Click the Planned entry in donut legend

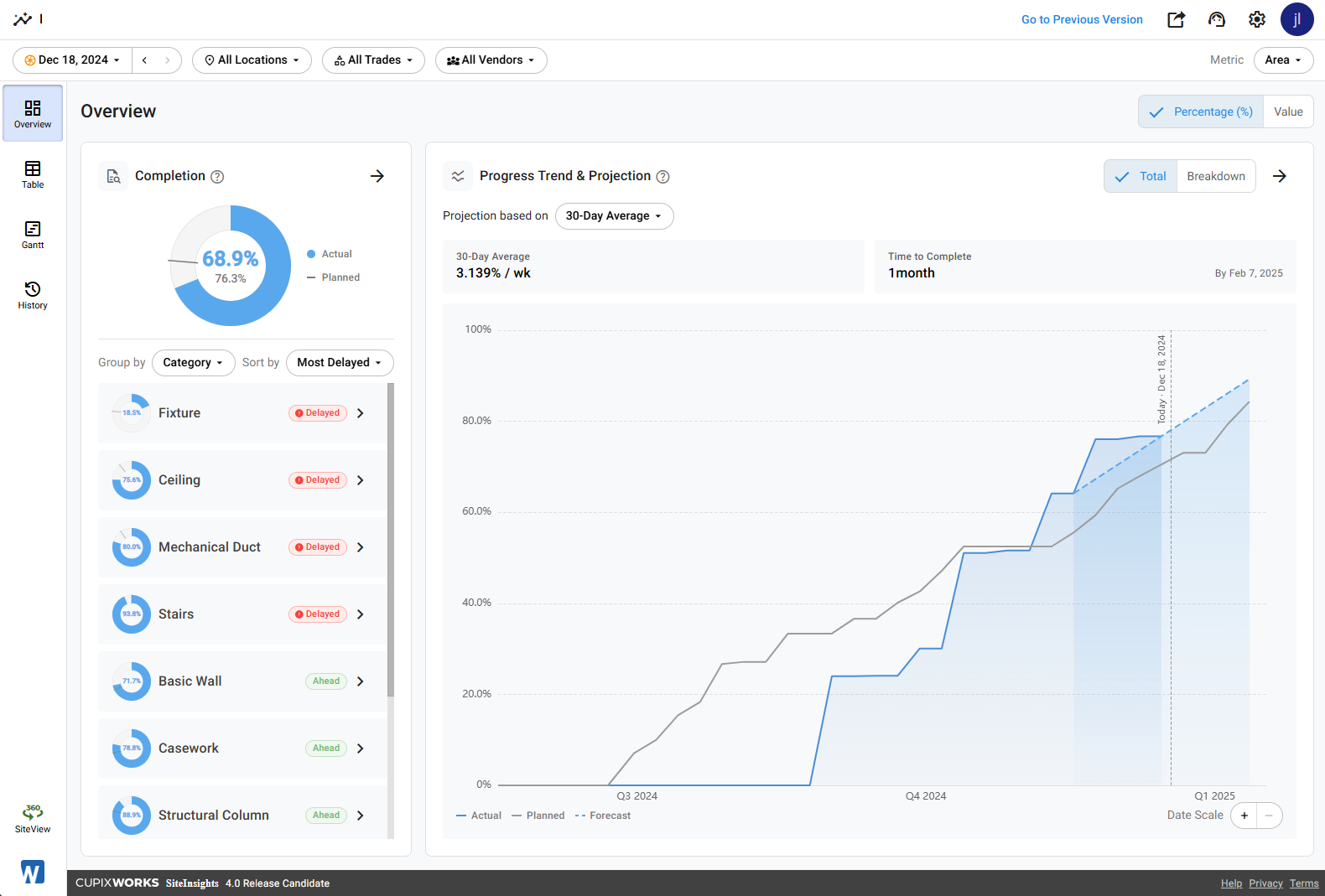click(334, 277)
